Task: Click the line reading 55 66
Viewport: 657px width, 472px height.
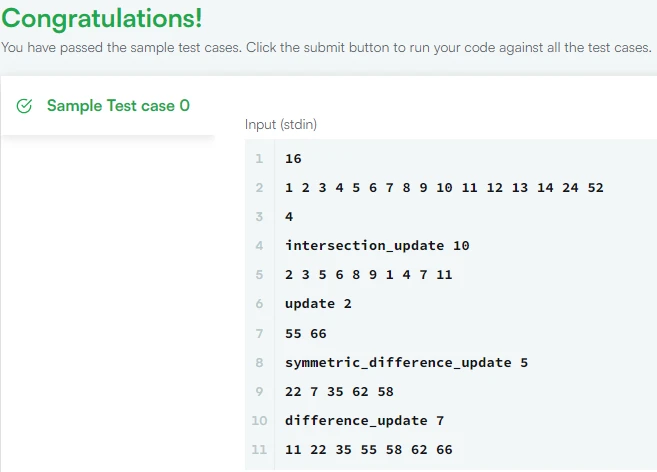Action: point(306,333)
